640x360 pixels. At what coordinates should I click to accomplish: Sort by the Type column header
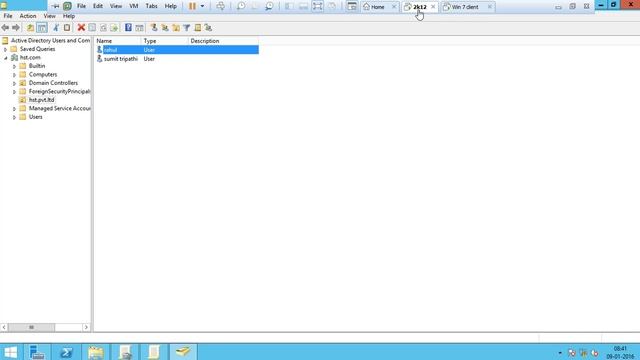click(x=164, y=41)
